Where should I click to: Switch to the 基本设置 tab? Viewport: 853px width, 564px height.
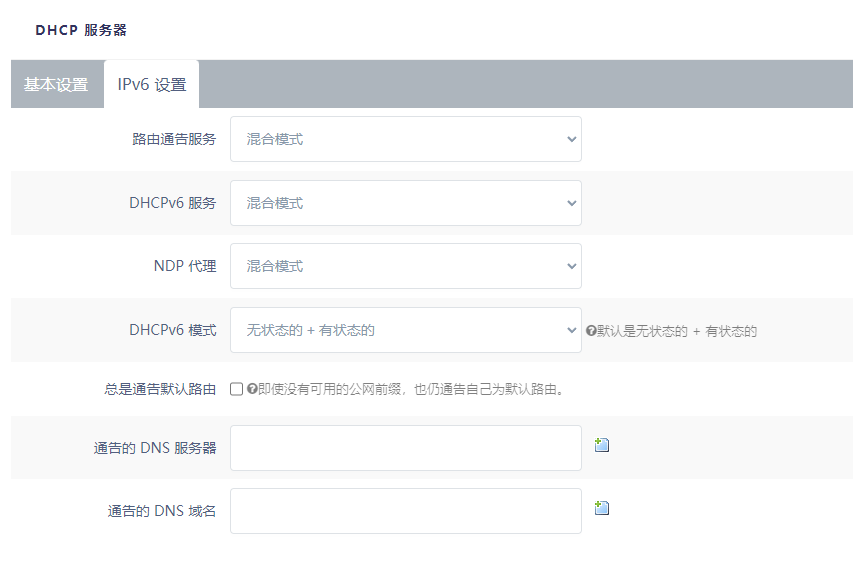(56, 85)
